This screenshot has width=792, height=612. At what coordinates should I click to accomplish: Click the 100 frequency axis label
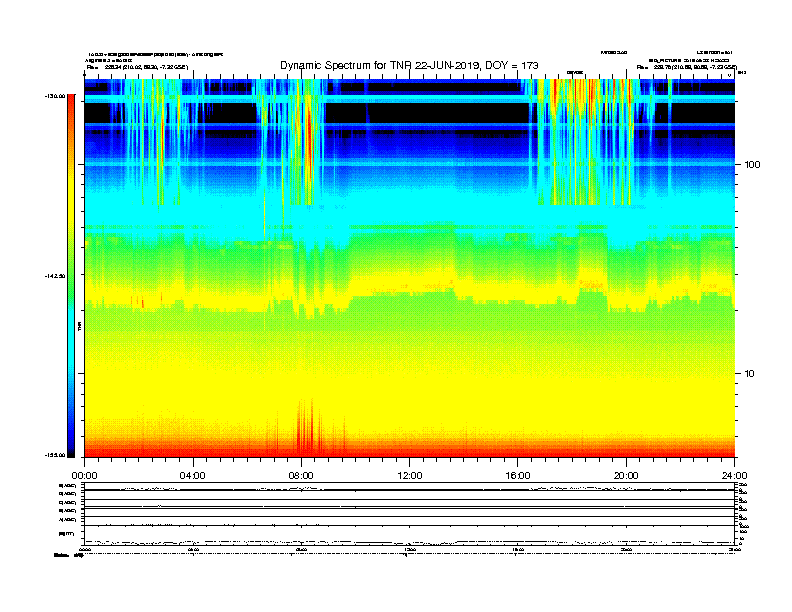click(752, 165)
